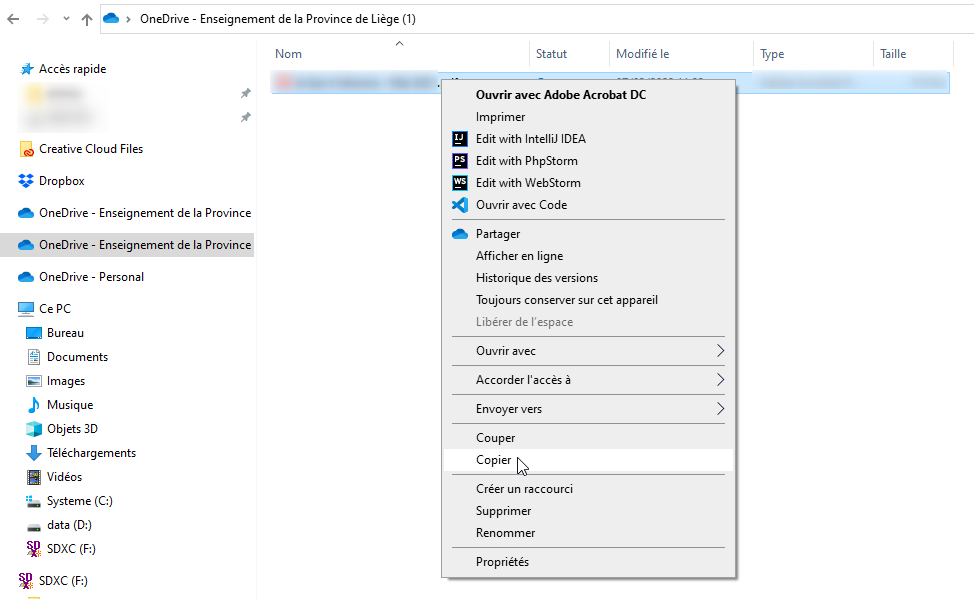Viewport: 974px width, 599px height.
Task: Expand the Ouvrir avec submenu arrow
Action: 720,351
